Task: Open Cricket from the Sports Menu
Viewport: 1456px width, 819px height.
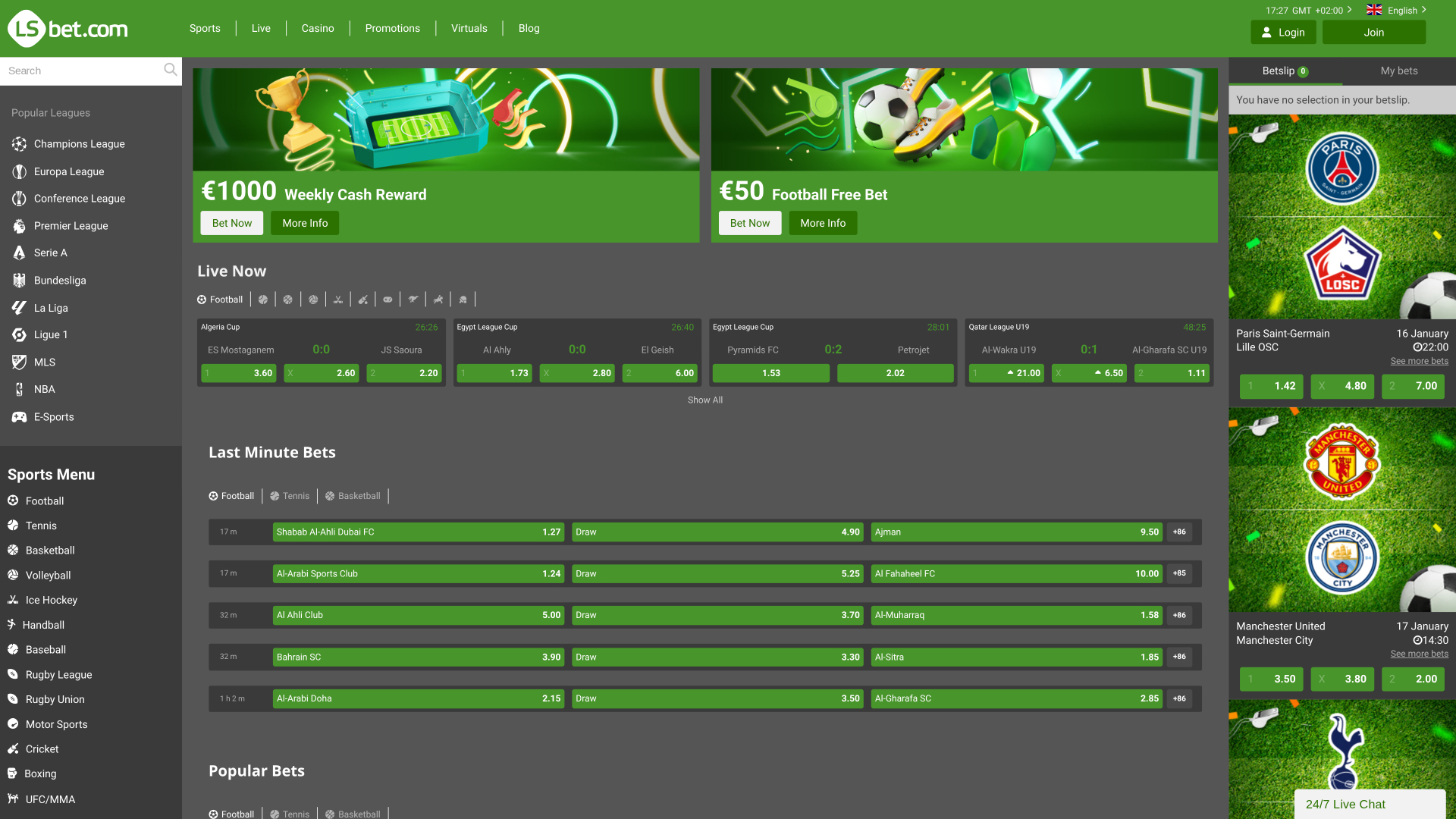Action: 42,748
